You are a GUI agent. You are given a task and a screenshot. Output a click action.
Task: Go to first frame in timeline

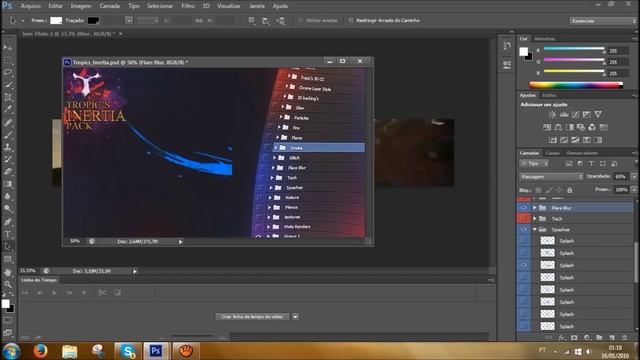(25, 293)
